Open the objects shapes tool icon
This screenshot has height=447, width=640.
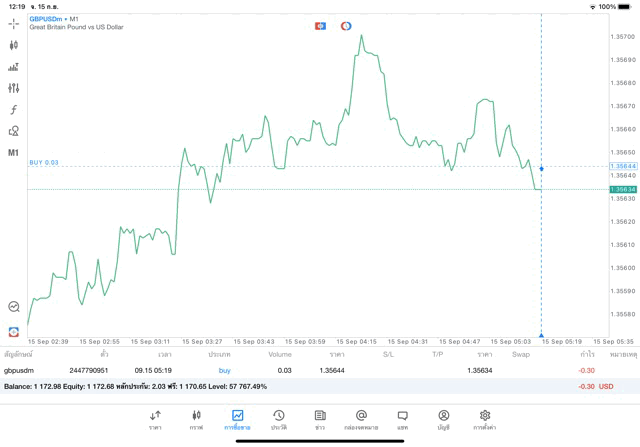[x=13, y=131]
